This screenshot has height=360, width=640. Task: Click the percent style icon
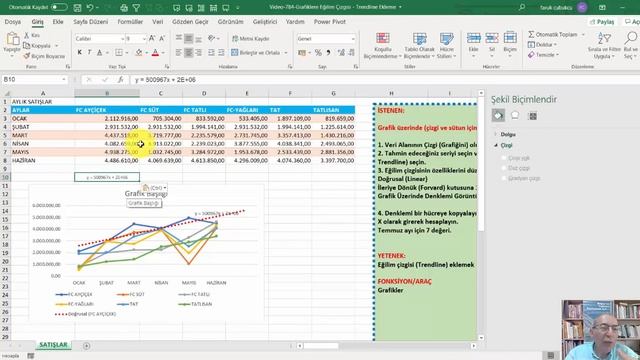pyautogui.click(x=318, y=53)
